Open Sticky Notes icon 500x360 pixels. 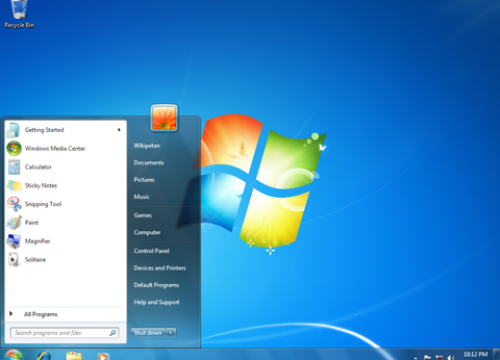tap(14, 186)
